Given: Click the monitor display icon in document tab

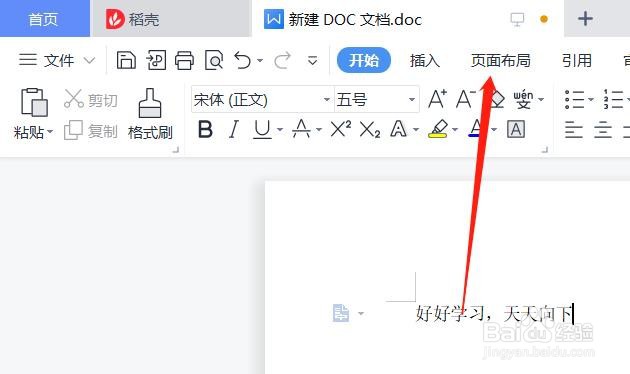Looking at the screenshot, I should click(x=517, y=19).
